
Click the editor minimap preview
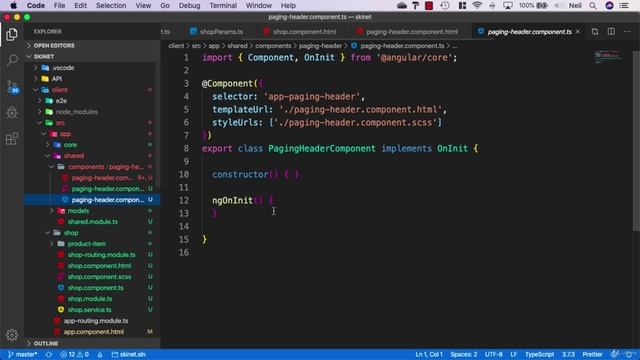click(609, 57)
